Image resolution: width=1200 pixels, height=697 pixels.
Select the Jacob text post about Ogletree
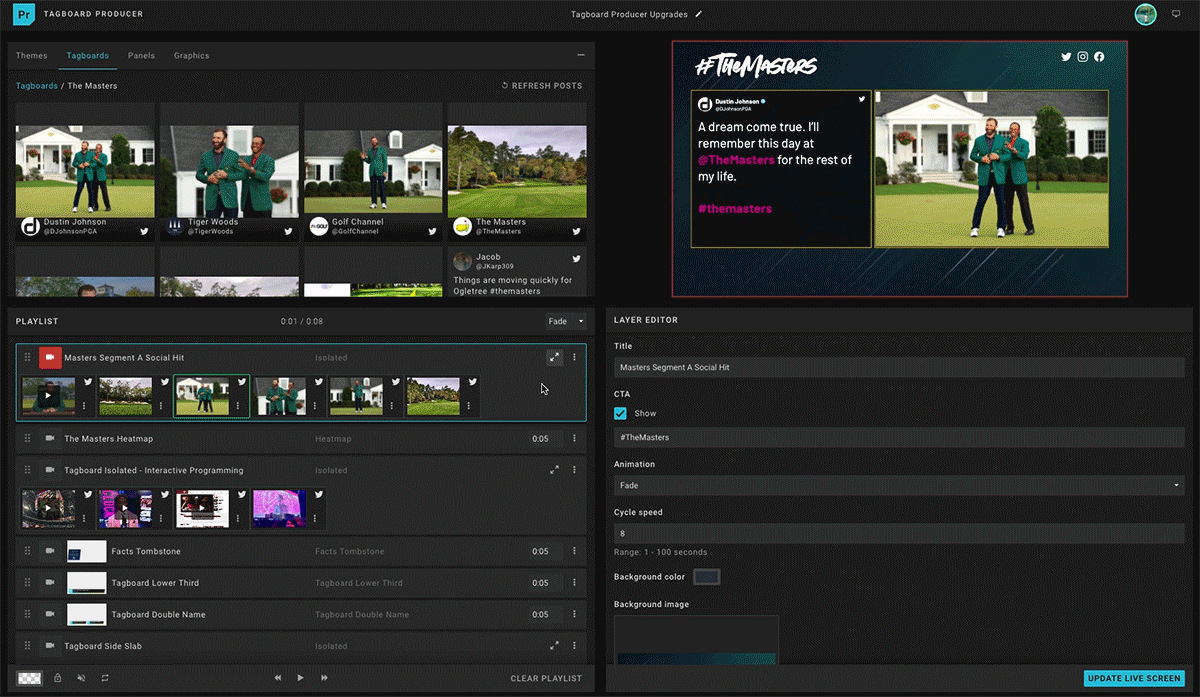point(517,272)
